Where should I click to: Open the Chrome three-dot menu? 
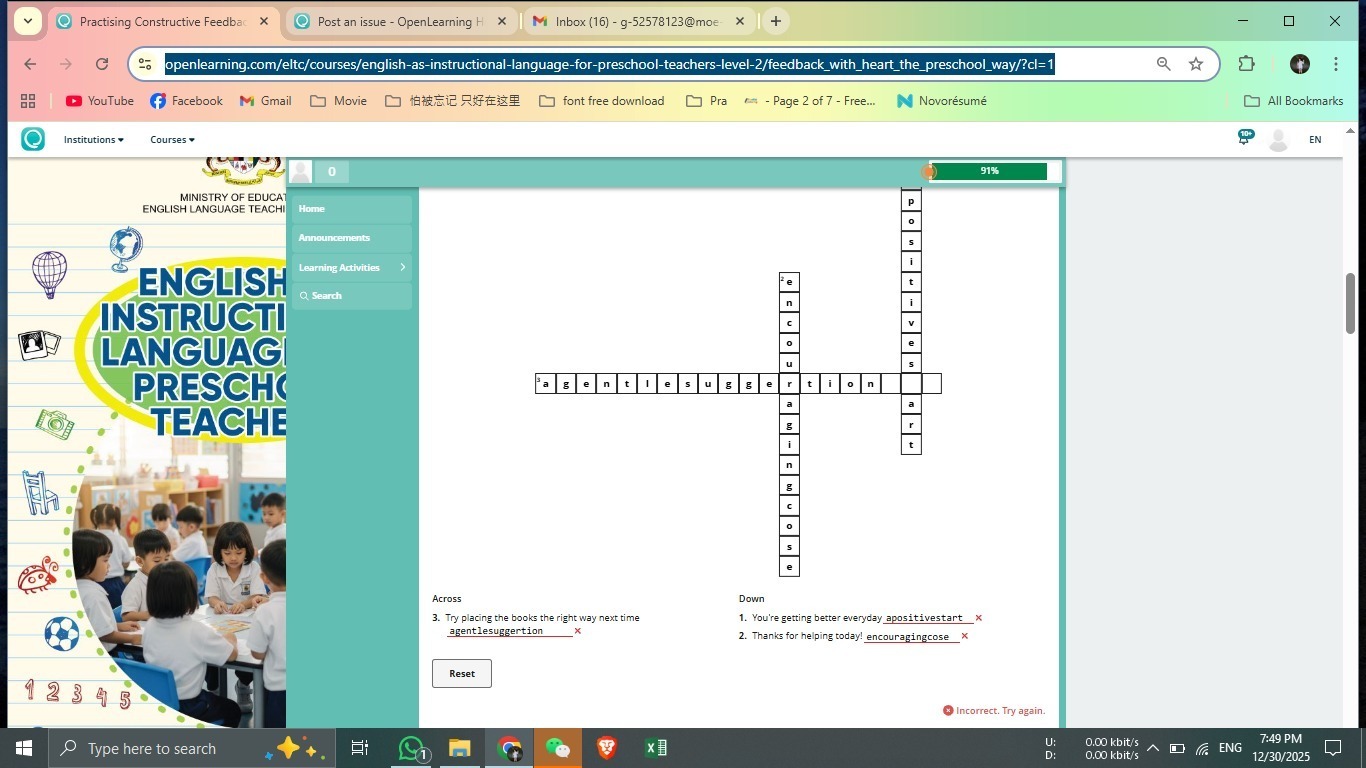[1336, 64]
